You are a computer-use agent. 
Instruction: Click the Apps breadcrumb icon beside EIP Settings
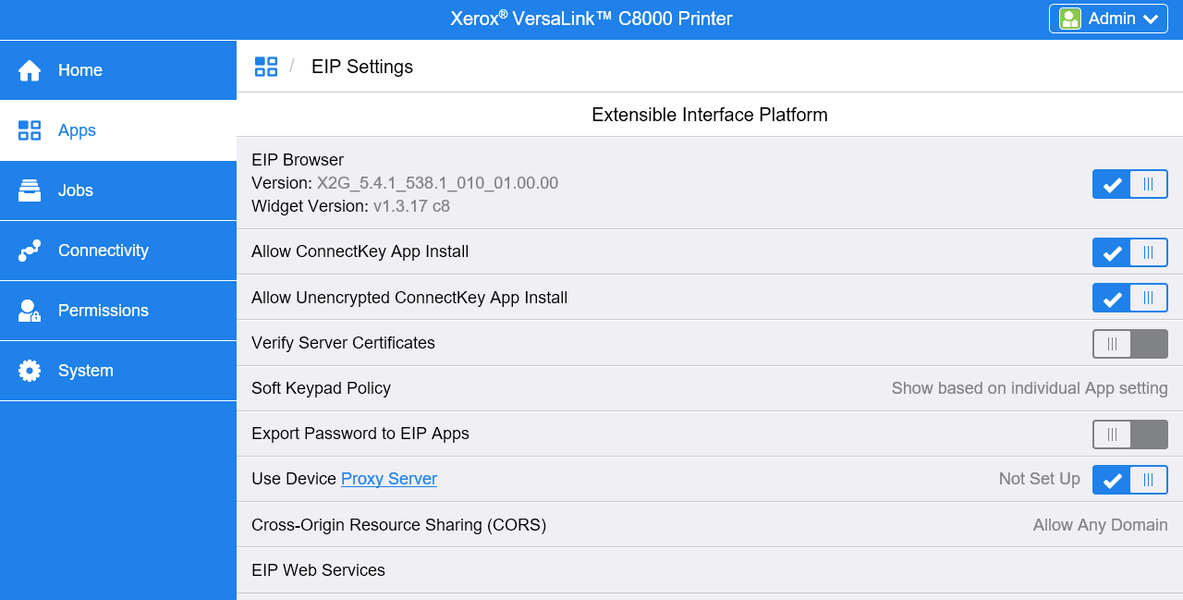coord(266,67)
